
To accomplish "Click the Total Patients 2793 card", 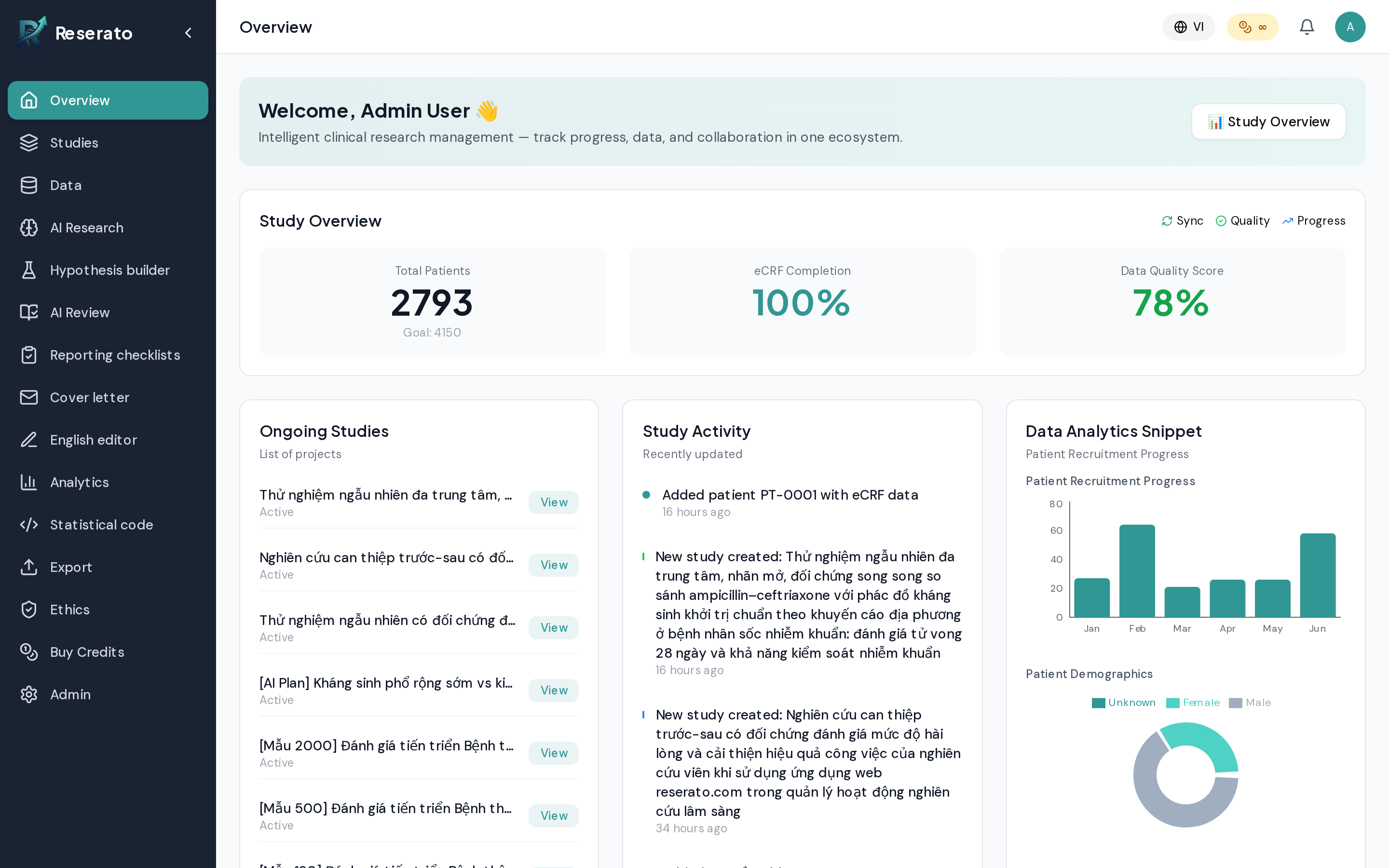I will tap(432, 302).
